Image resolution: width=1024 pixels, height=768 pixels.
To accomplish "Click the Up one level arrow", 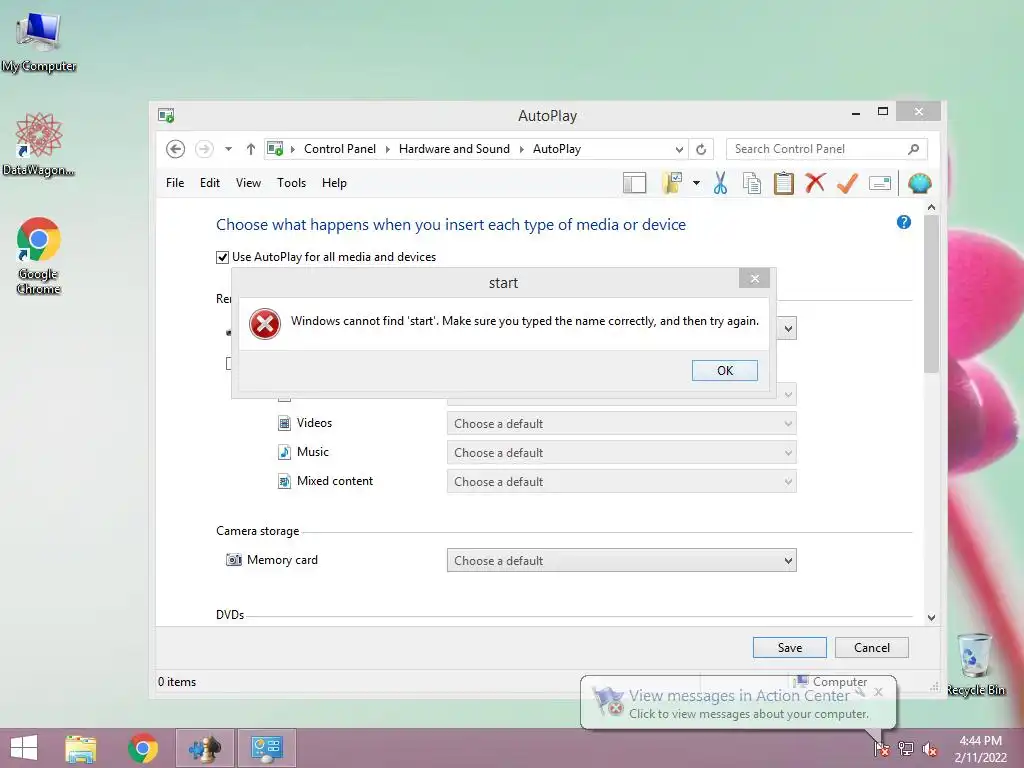I will click(251, 149).
